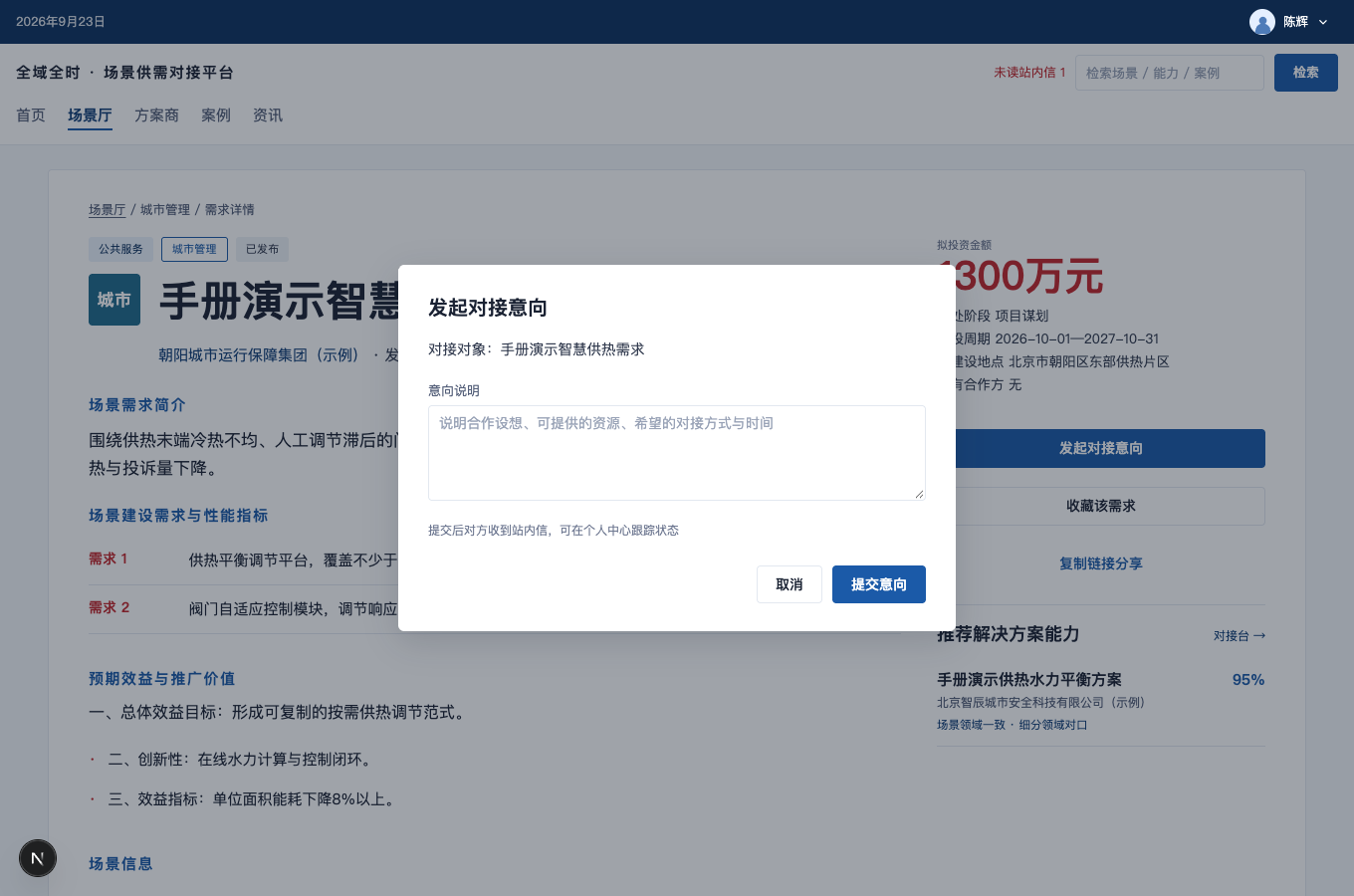Click the 城市管理 breadcrumb item

(x=165, y=210)
